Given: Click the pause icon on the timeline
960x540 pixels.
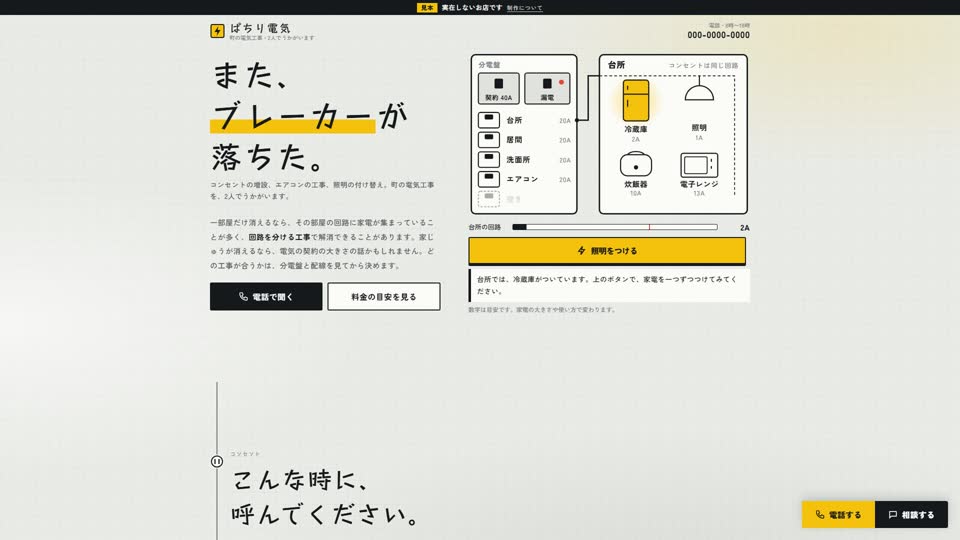Looking at the screenshot, I should (x=217, y=461).
